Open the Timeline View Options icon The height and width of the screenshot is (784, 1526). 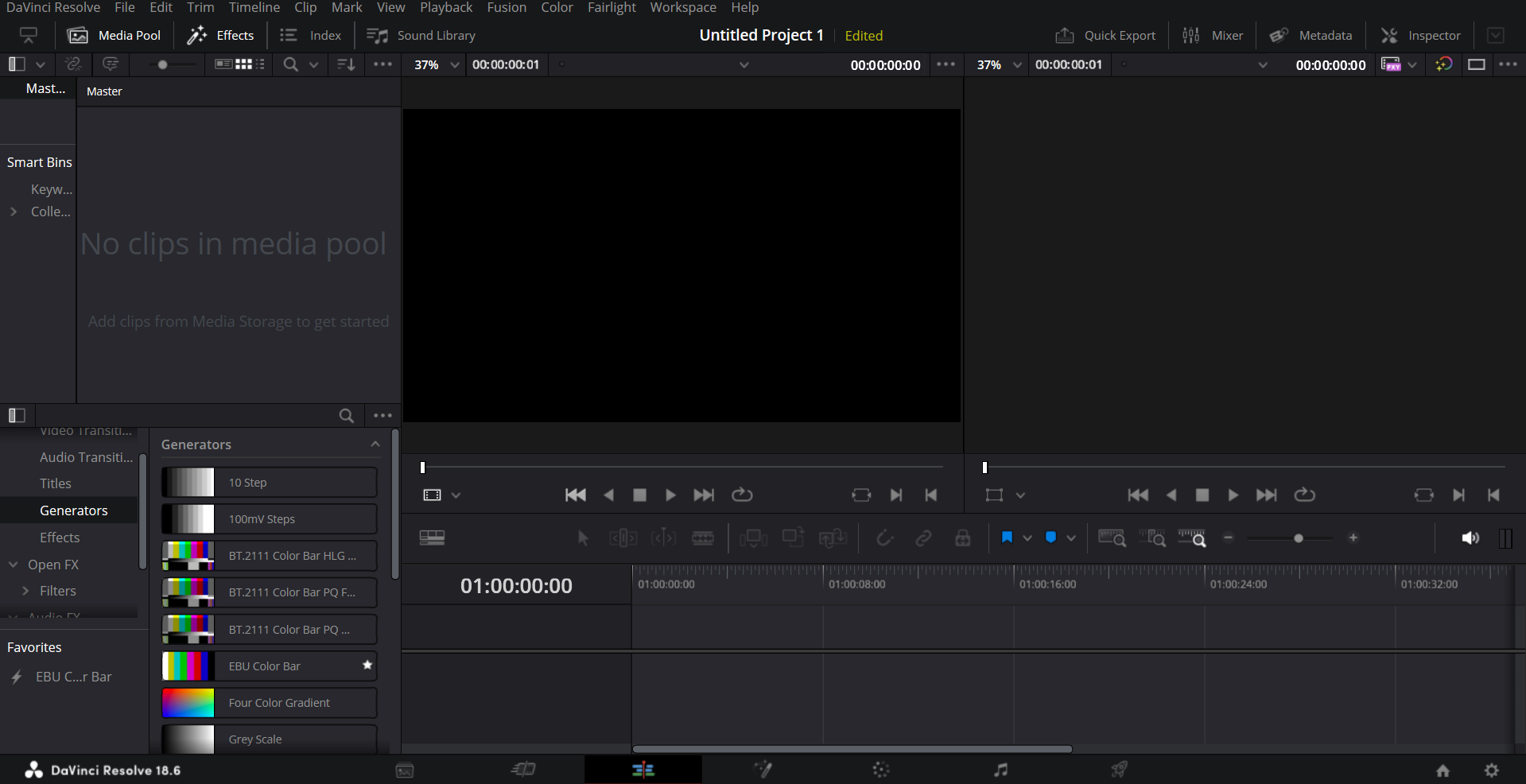pos(432,538)
